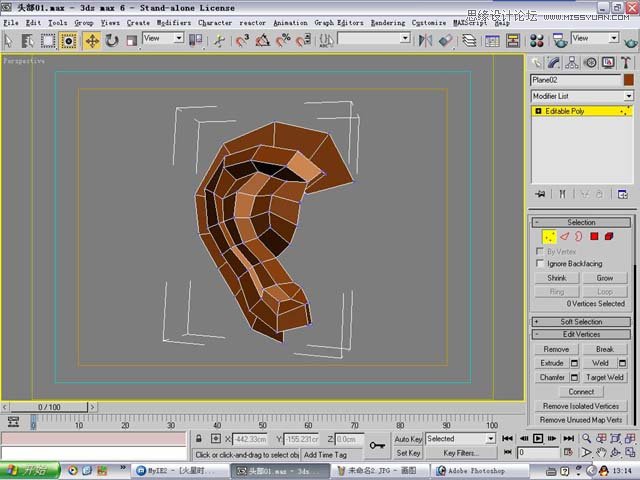The image size is (640, 480).
Task: Select Border sub-object level
Action: (578, 236)
